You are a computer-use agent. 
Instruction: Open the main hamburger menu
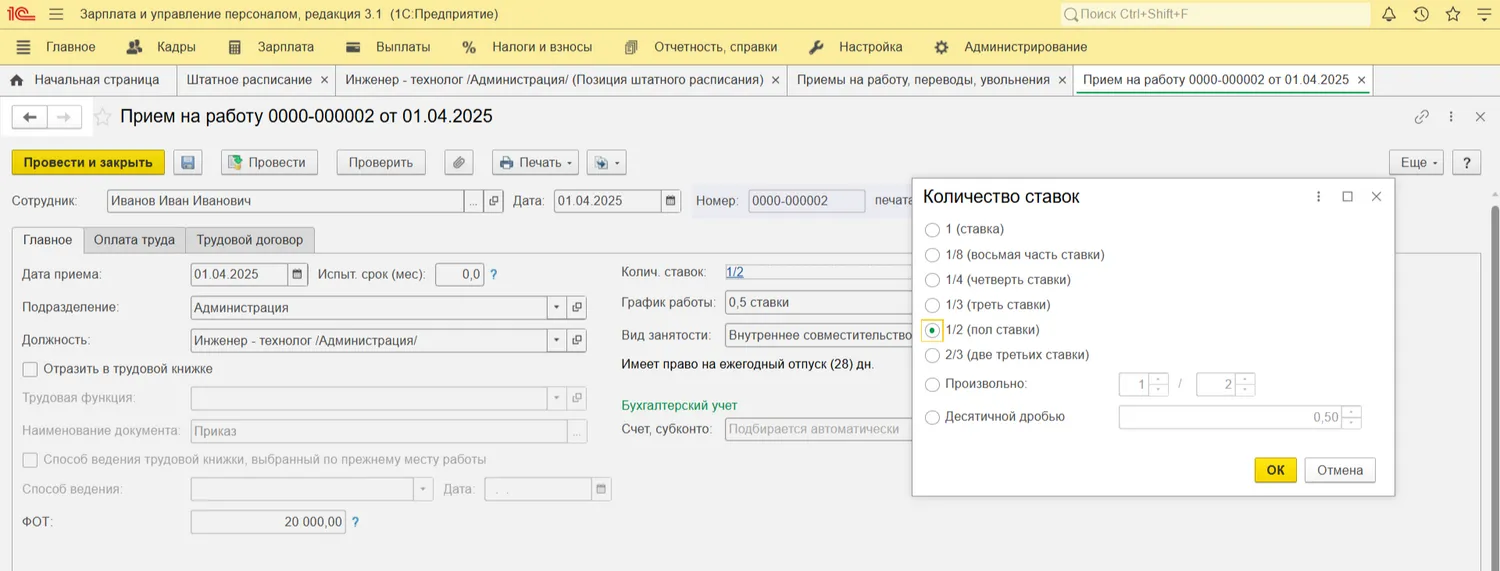(56, 14)
